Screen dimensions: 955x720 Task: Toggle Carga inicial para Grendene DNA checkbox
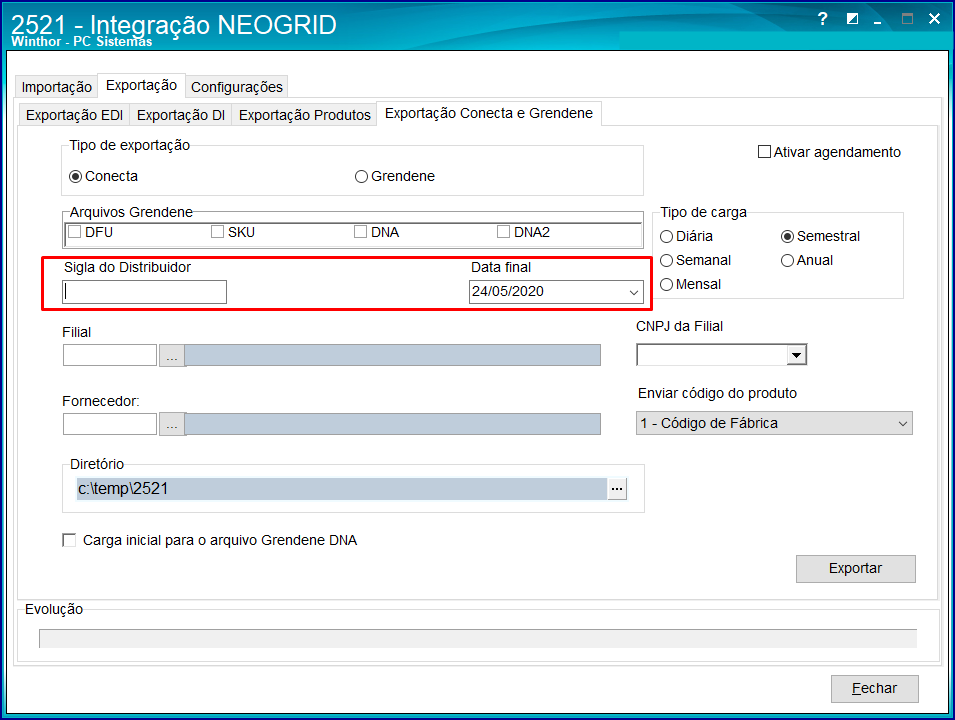pyautogui.click(x=69, y=540)
